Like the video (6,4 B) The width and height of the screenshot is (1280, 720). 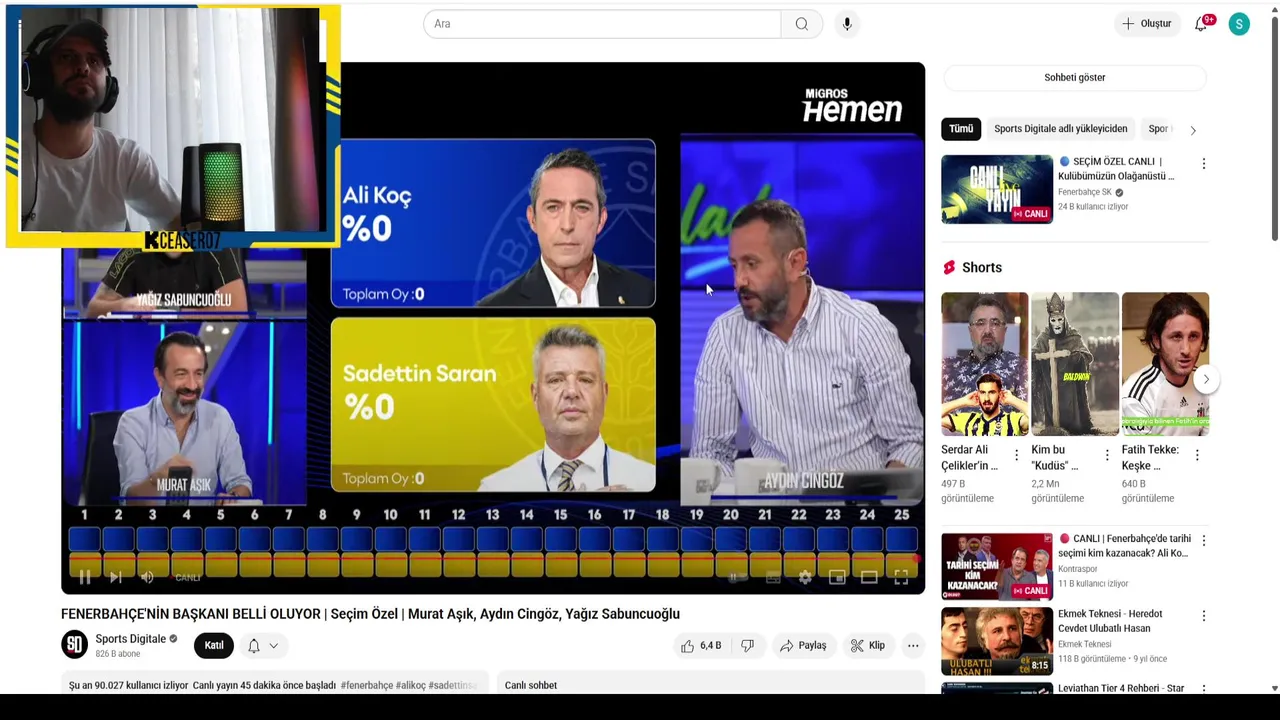pos(701,646)
